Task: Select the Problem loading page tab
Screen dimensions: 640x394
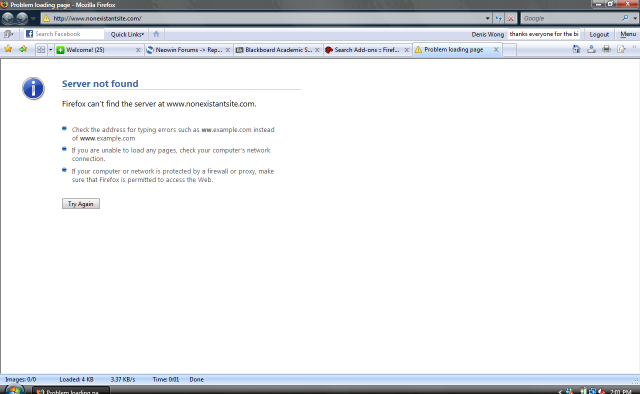Action: (x=453, y=49)
